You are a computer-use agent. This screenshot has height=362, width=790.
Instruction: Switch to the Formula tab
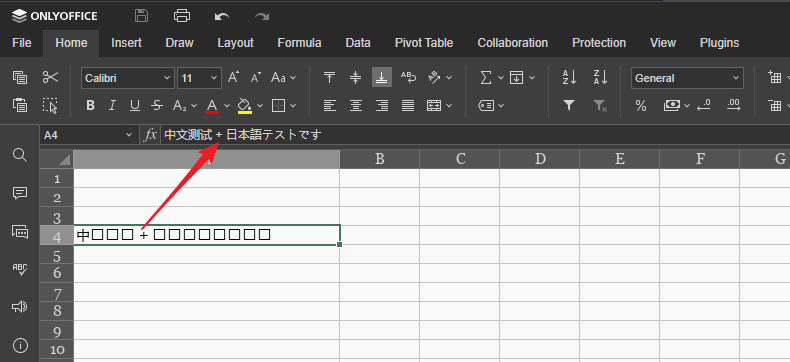(x=299, y=43)
